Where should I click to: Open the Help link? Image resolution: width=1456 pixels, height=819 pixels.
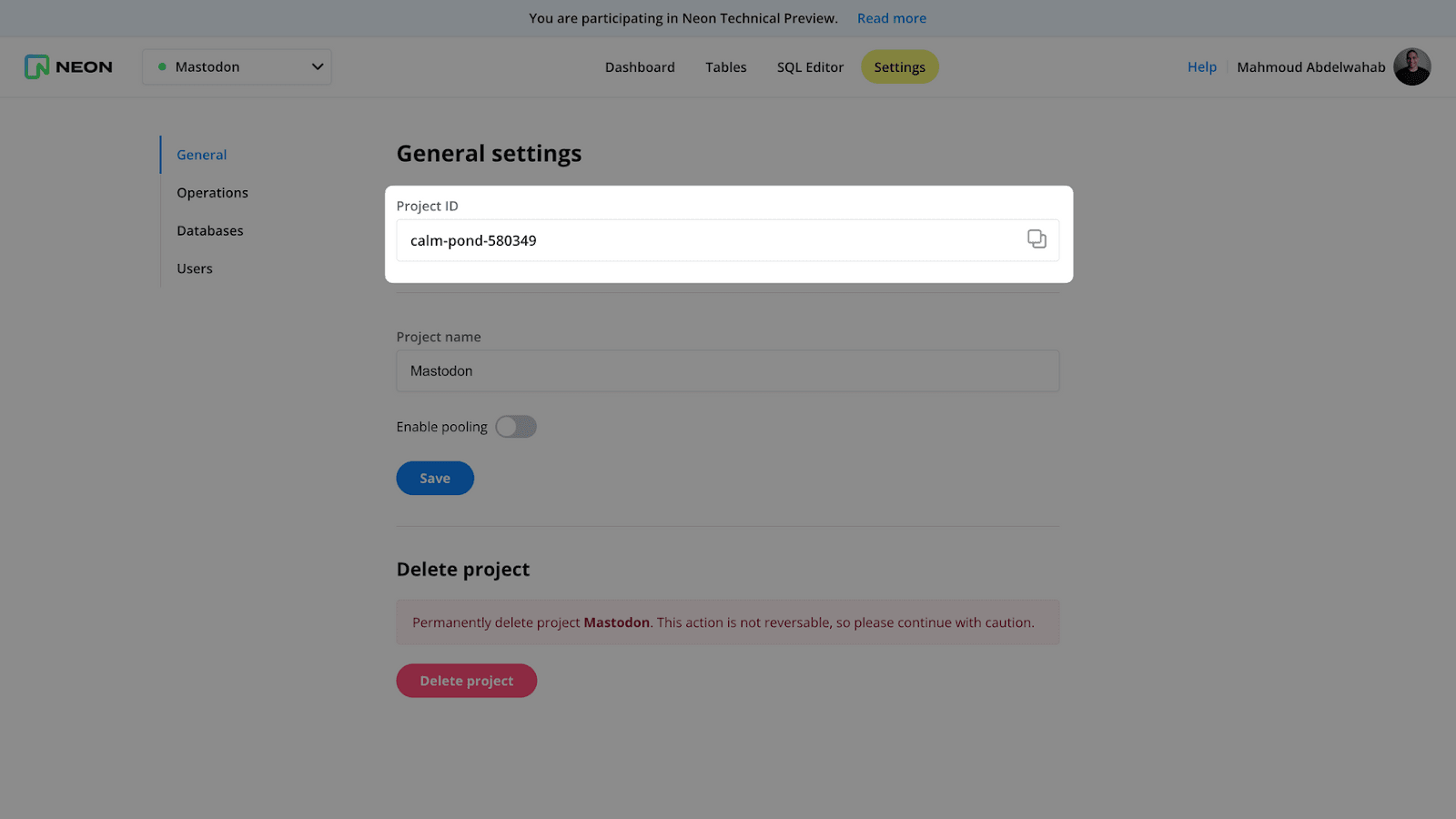(x=1201, y=67)
